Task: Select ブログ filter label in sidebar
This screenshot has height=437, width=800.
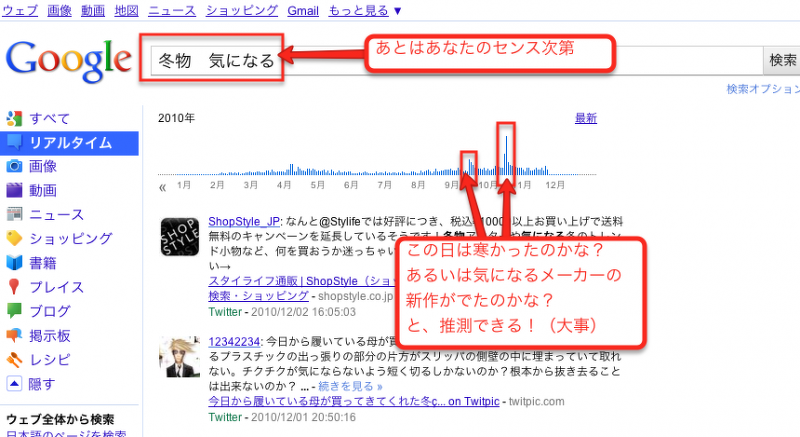Action: [49, 311]
